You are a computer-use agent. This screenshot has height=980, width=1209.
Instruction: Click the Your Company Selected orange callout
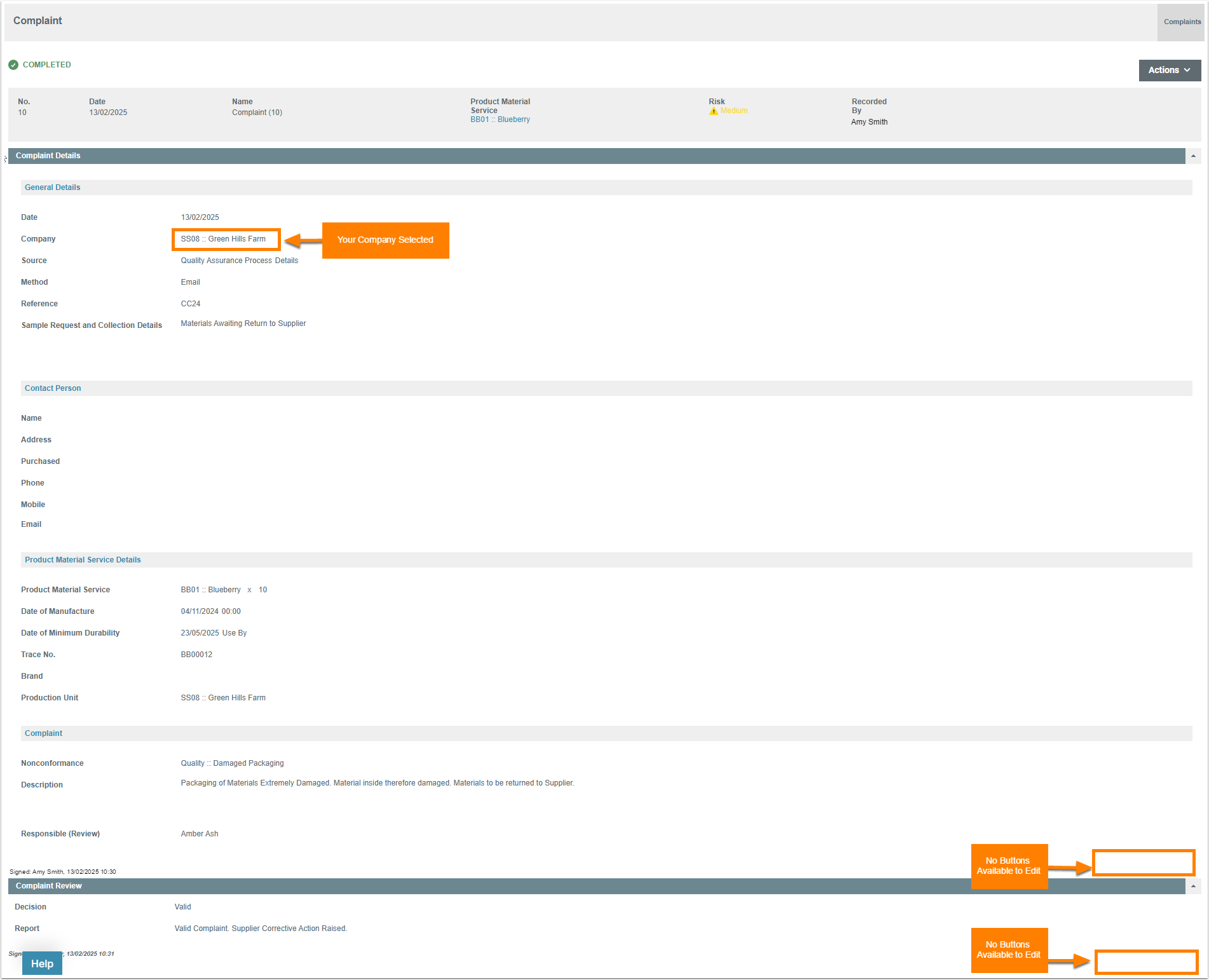click(x=385, y=240)
